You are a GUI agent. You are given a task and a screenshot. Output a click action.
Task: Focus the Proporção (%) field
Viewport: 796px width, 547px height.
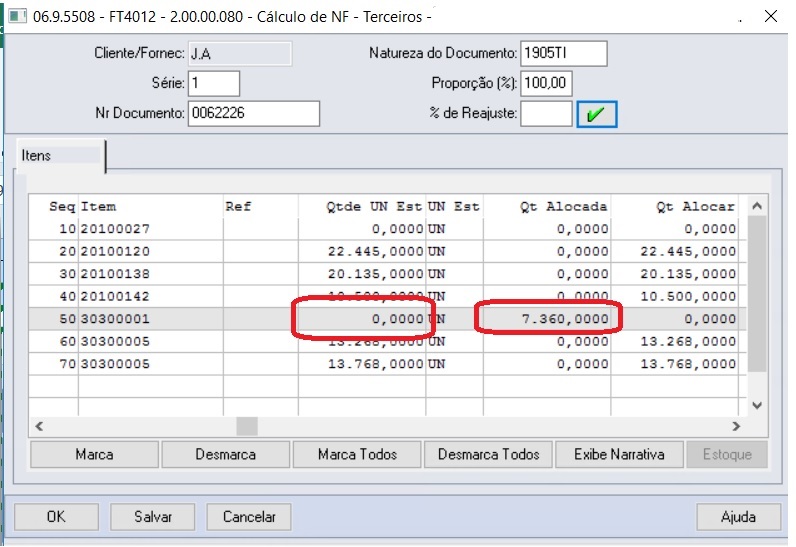click(x=546, y=83)
